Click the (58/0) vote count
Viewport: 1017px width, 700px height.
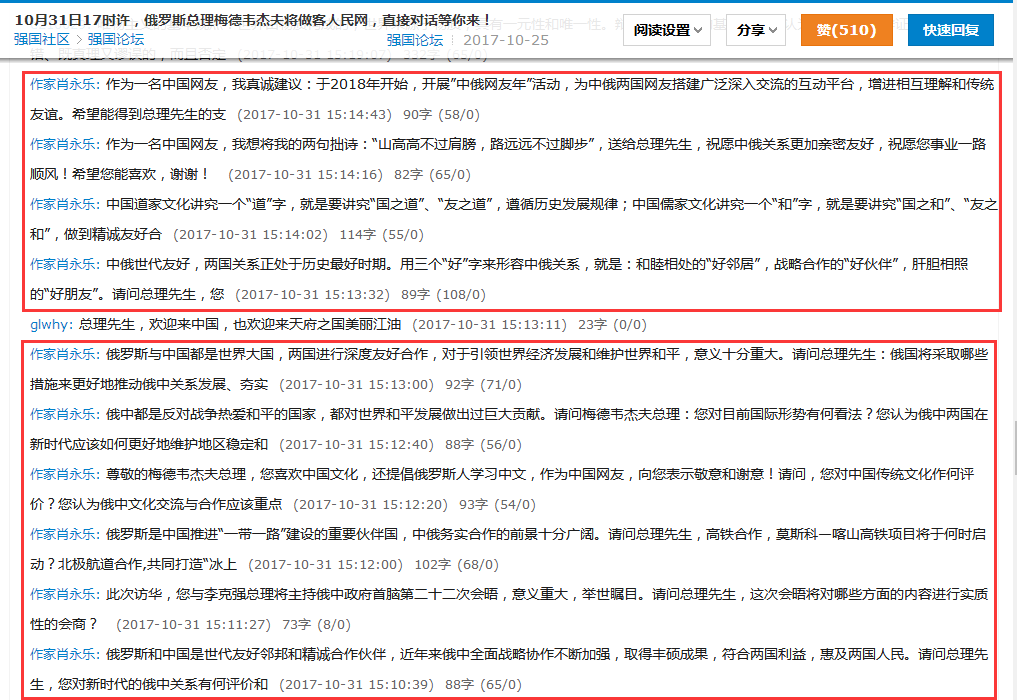[x=459, y=115]
